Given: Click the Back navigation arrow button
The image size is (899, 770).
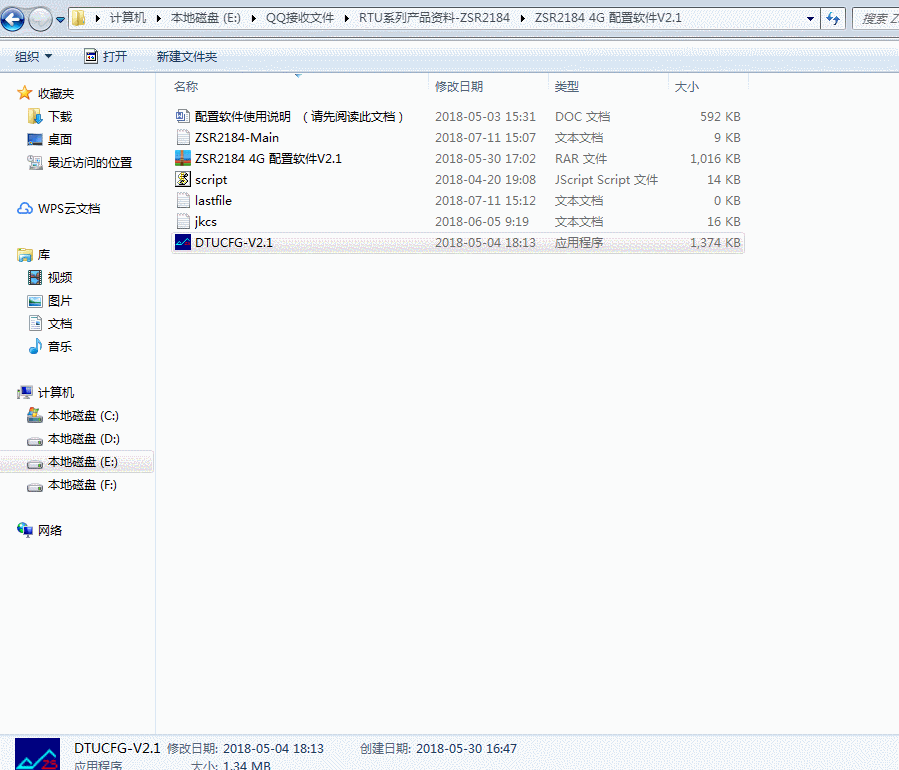Looking at the screenshot, I should [x=13, y=19].
